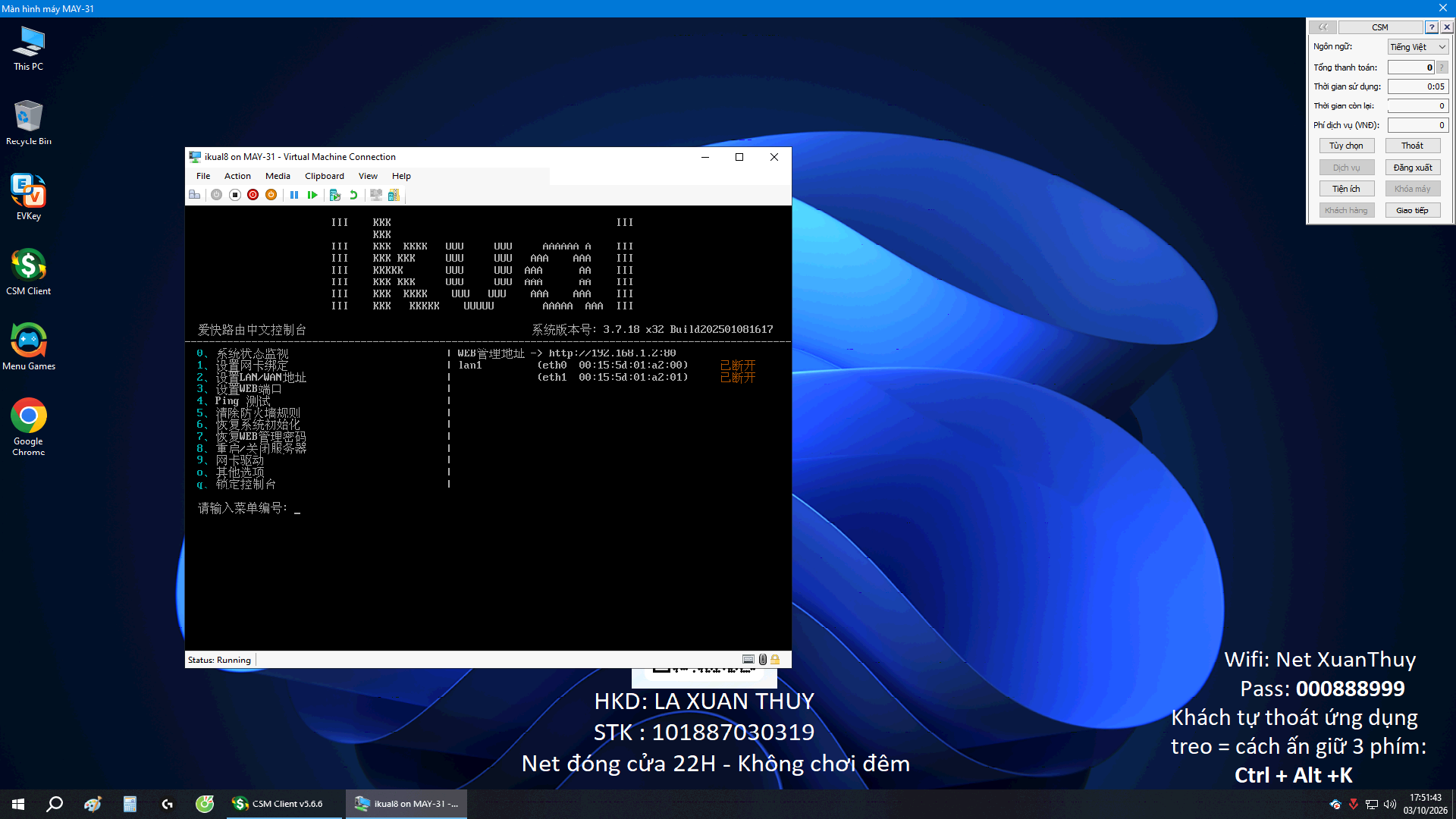
Task: Click the taskbar Search magnifier icon
Action: coord(55,804)
